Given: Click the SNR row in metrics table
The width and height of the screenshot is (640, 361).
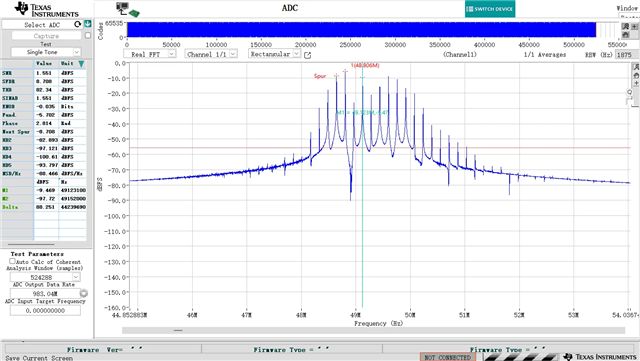Looking at the screenshot, I should (x=43, y=73).
